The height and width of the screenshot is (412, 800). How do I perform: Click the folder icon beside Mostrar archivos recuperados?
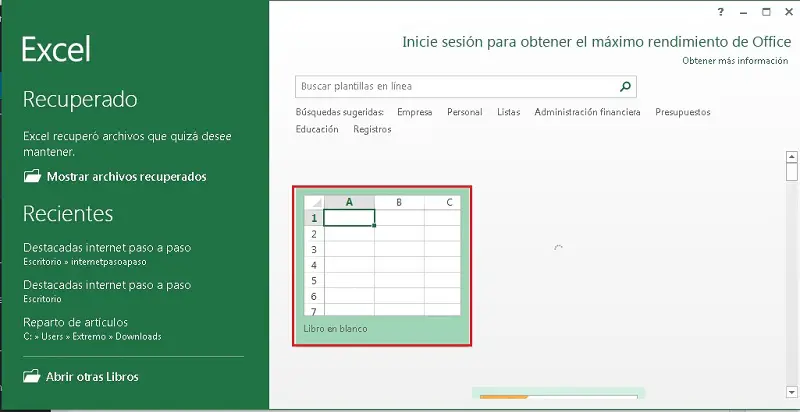coord(32,176)
